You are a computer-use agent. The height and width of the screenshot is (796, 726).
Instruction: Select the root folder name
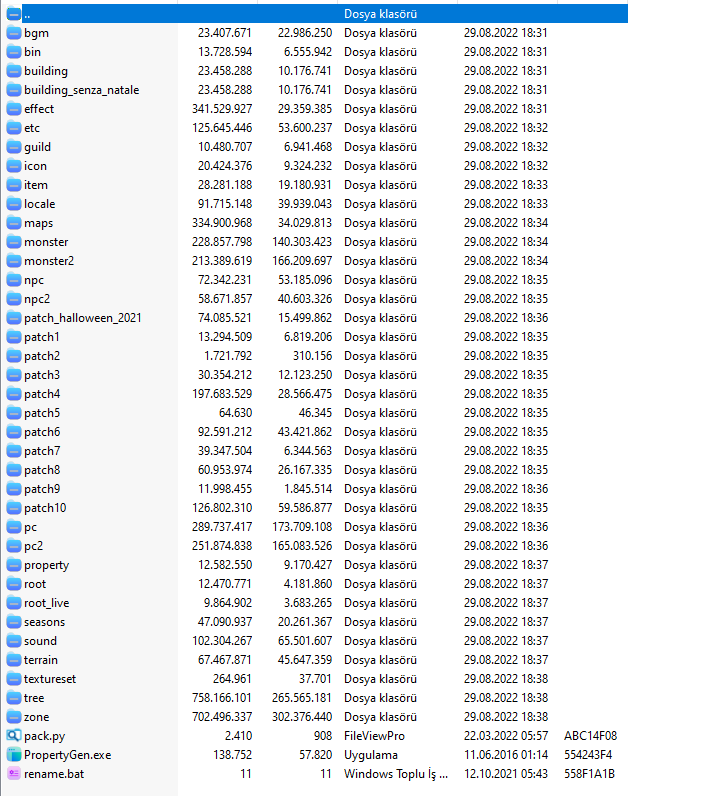pyautogui.click(x=35, y=584)
